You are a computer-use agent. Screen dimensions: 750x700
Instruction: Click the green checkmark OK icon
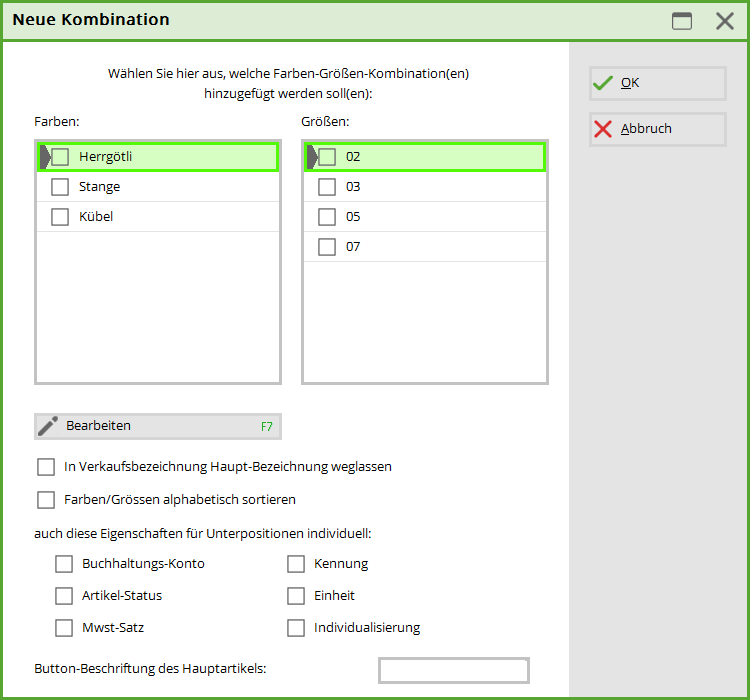602,83
